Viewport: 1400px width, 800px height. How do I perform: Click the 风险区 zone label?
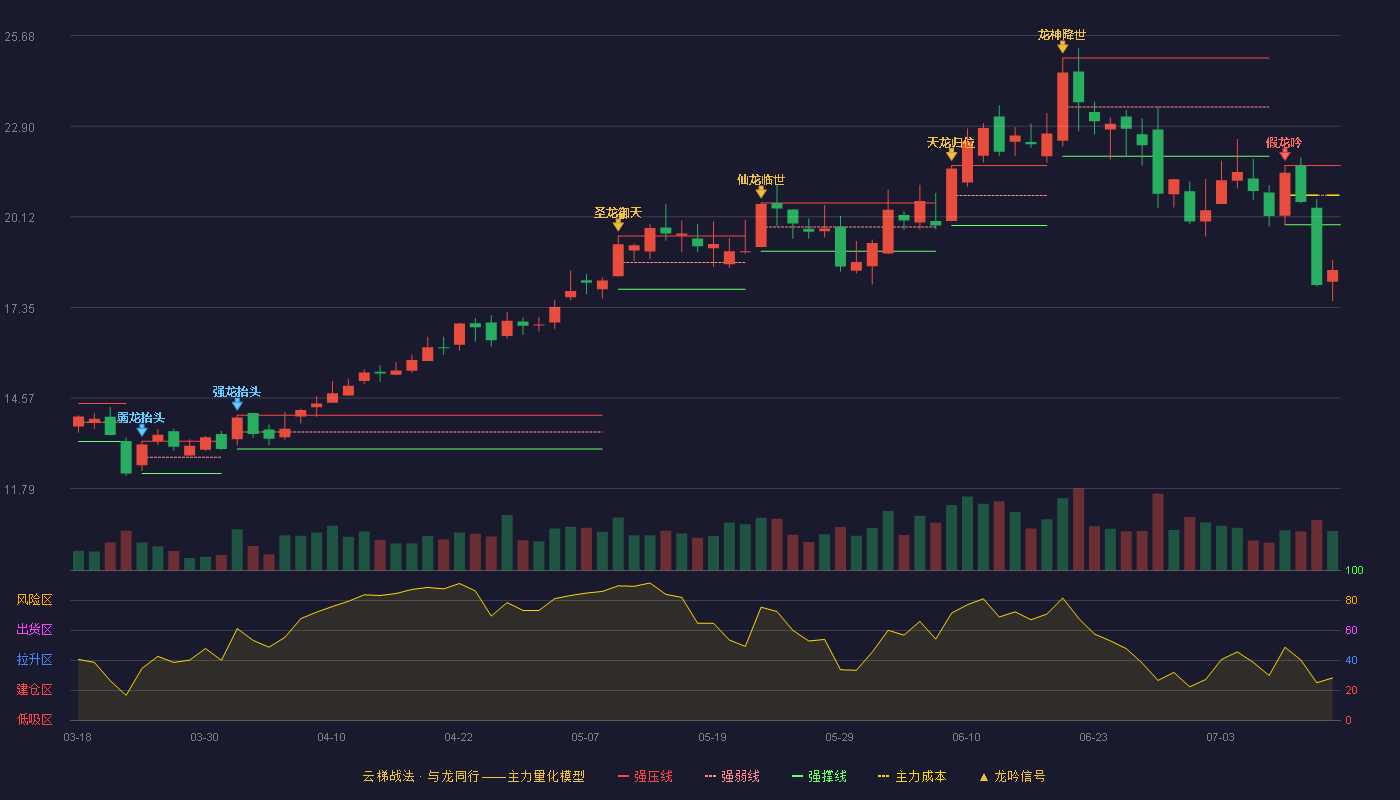click(x=34, y=600)
